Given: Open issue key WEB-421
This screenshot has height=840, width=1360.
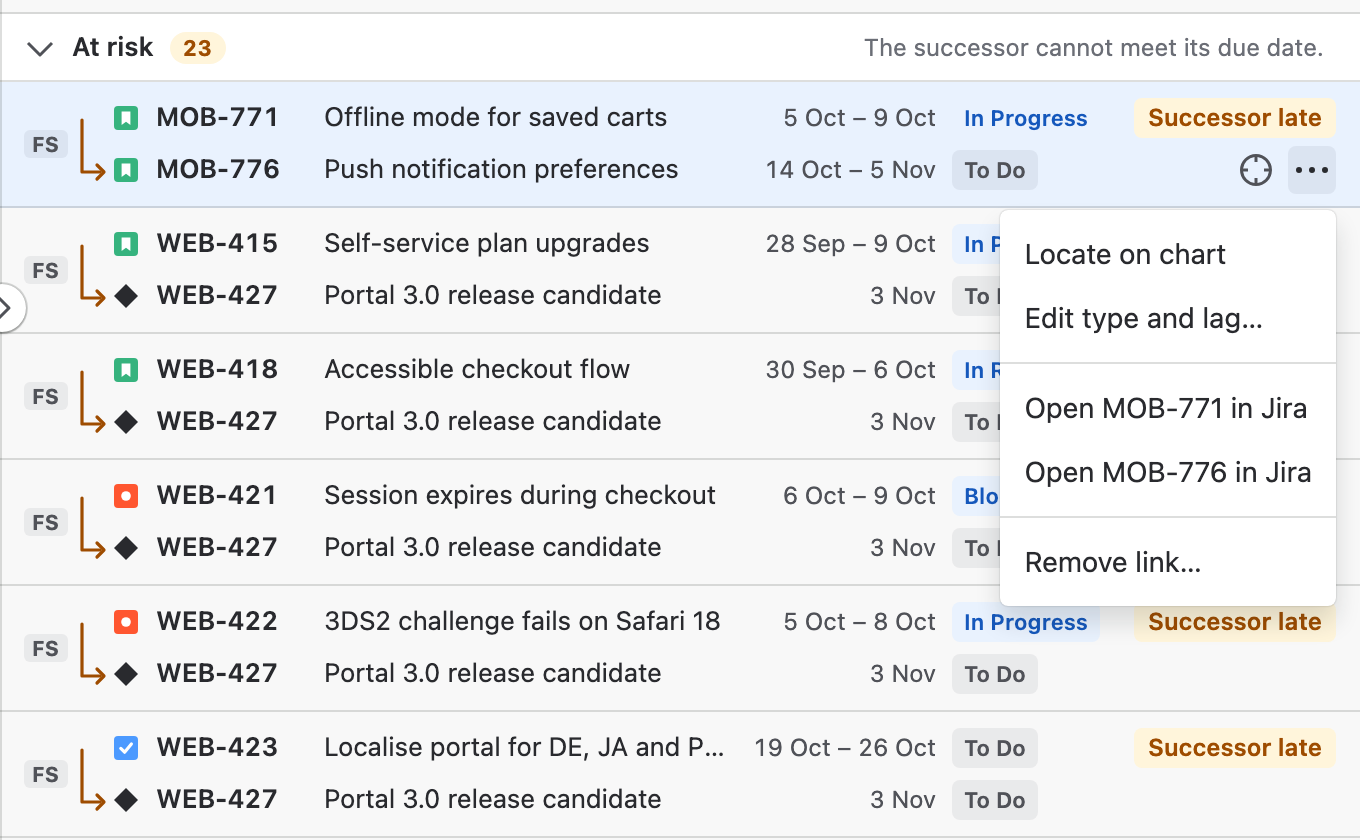Looking at the screenshot, I should coord(217,496).
